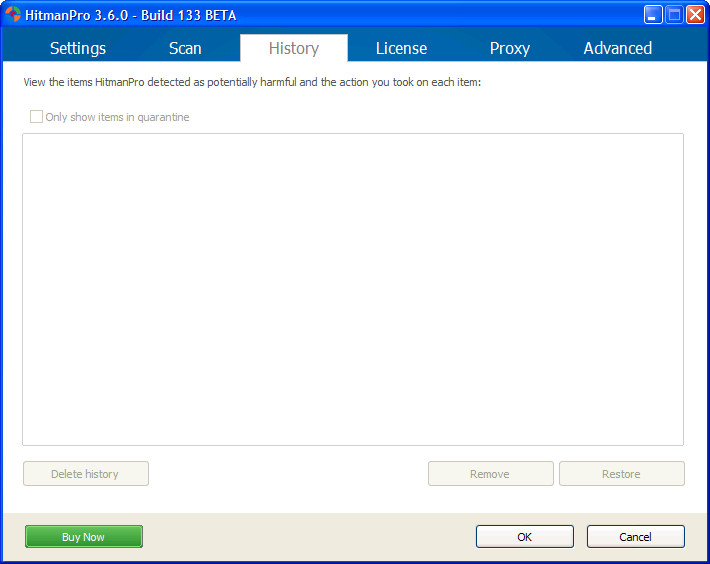Image resolution: width=710 pixels, height=564 pixels.
Task: Maximize the HitmanPro window
Action: [x=674, y=15]
